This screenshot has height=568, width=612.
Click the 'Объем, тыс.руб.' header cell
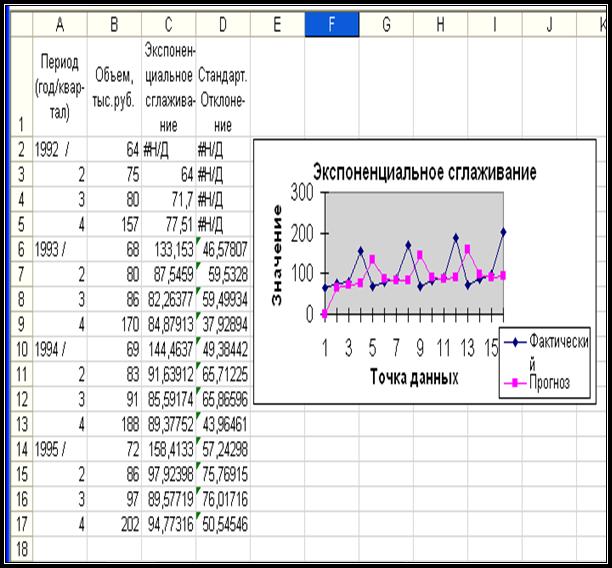point(114,87)
